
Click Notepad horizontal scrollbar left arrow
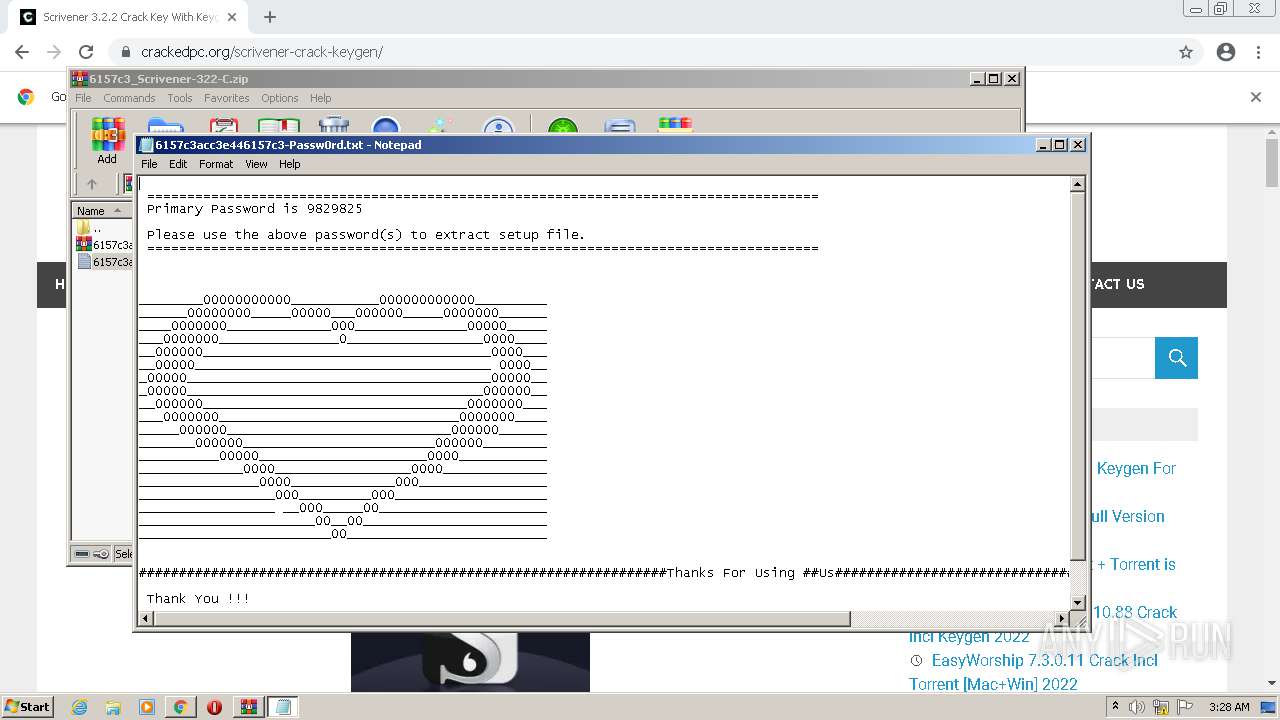pos(146,619)
